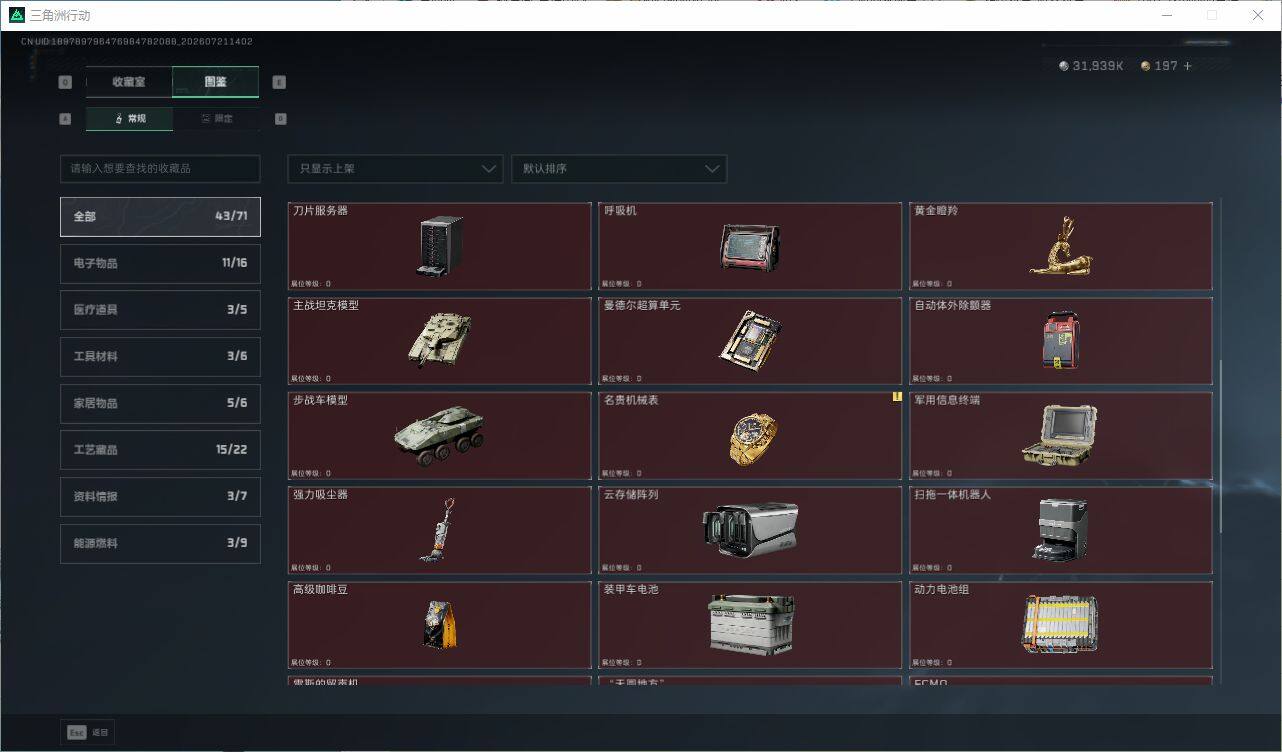Viewport: 1282px width, 752px height.
Task: Choose the 家居物品 5/6 category
Action: (x=160, y=403)
